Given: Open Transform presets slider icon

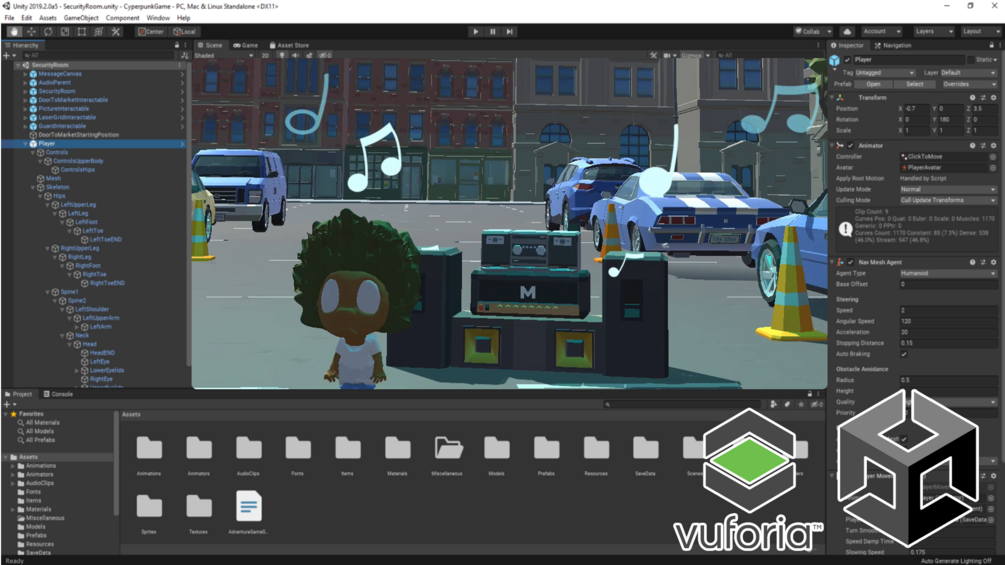Looking at the screenshot, I should click(983, 97).
